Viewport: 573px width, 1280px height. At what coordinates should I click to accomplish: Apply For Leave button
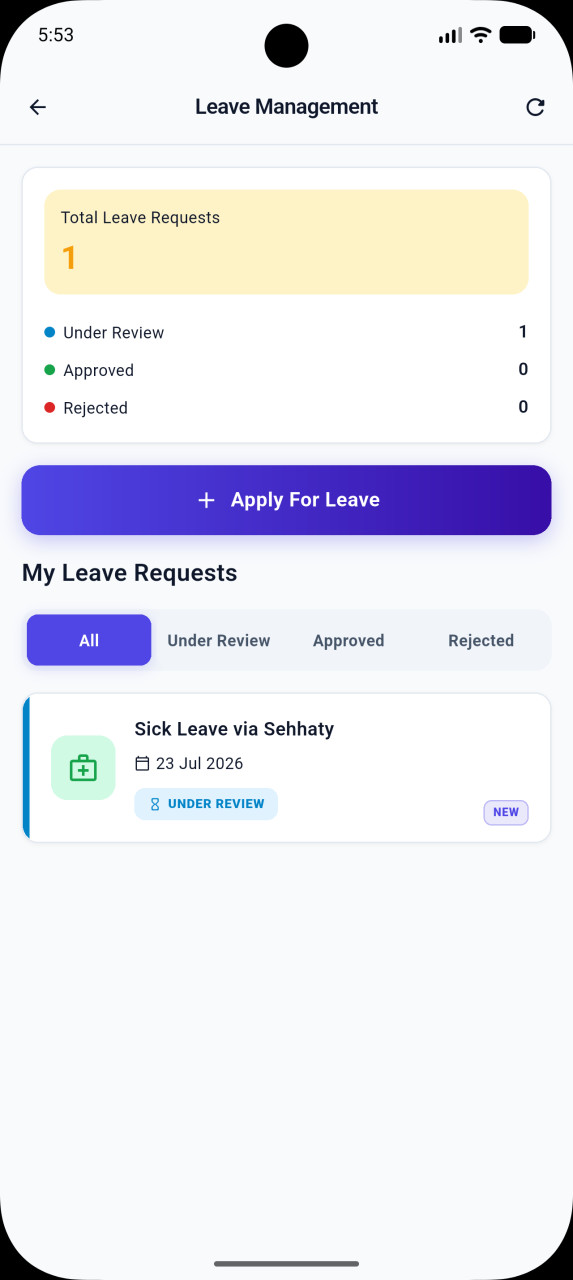pos(286,500)
